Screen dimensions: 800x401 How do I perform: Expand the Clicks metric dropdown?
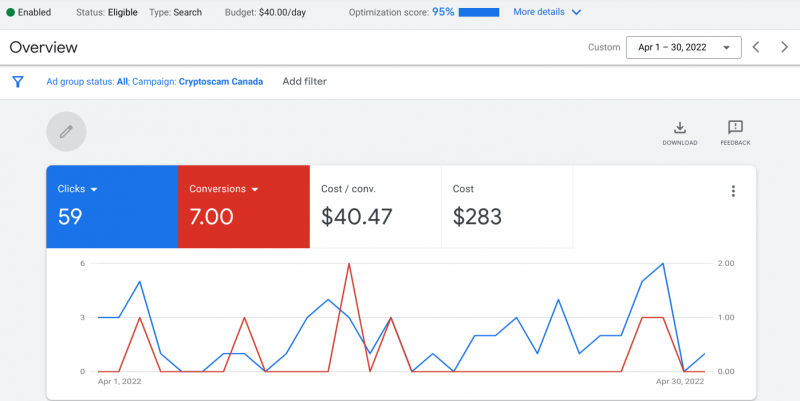coord(94,189)
